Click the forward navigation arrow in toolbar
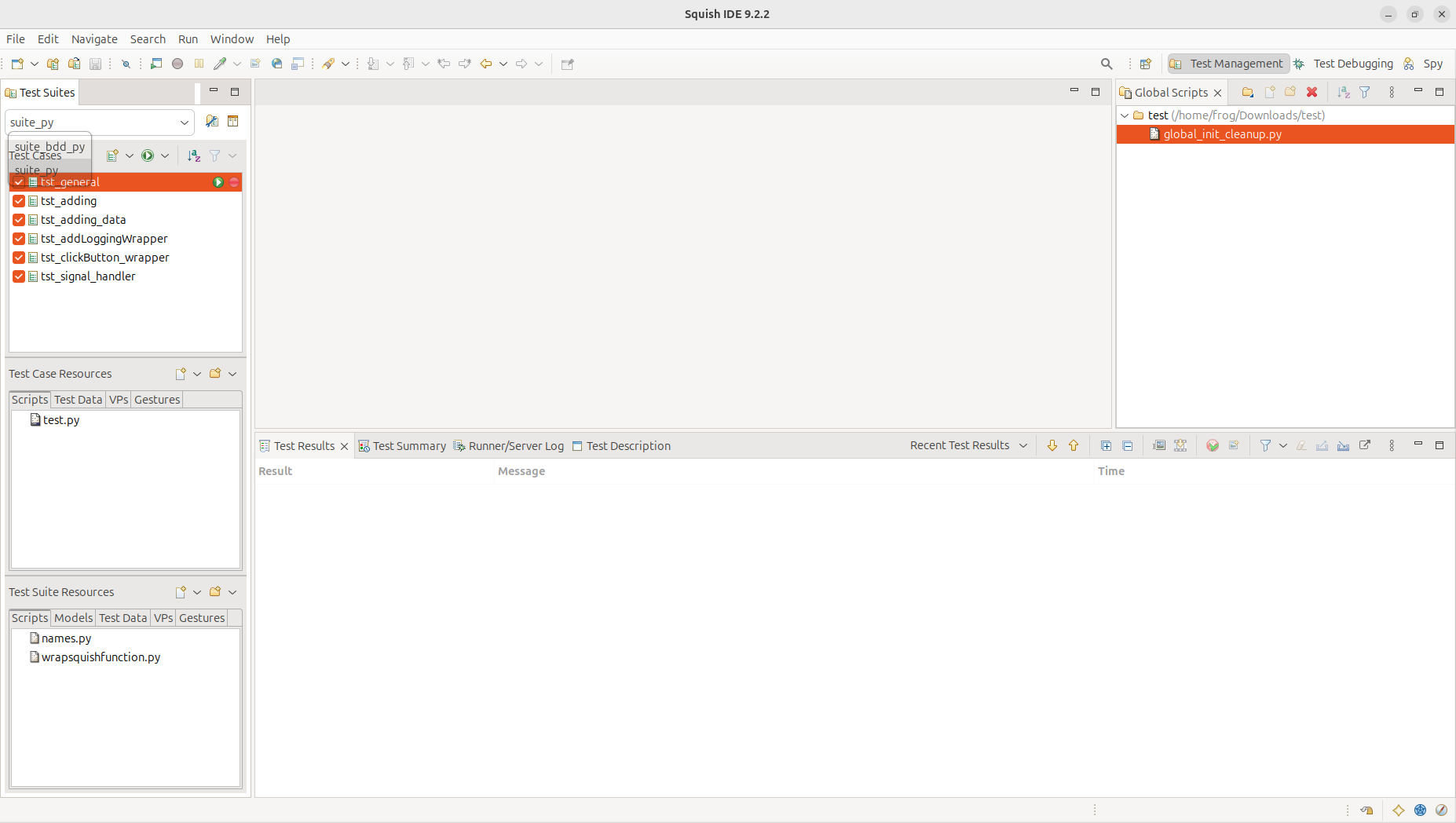The width and height of the screenshot is (1456, 823). point(521,64)
